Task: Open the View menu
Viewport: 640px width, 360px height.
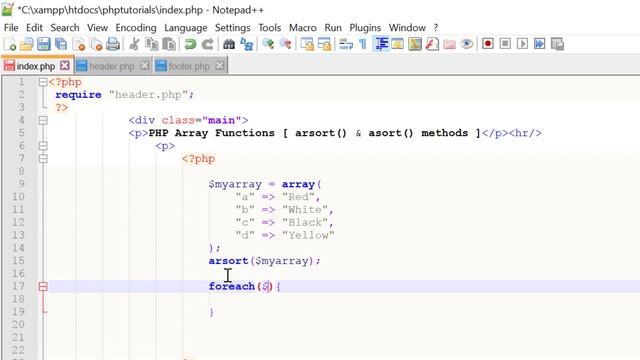Action: click(x=97, y=28)
